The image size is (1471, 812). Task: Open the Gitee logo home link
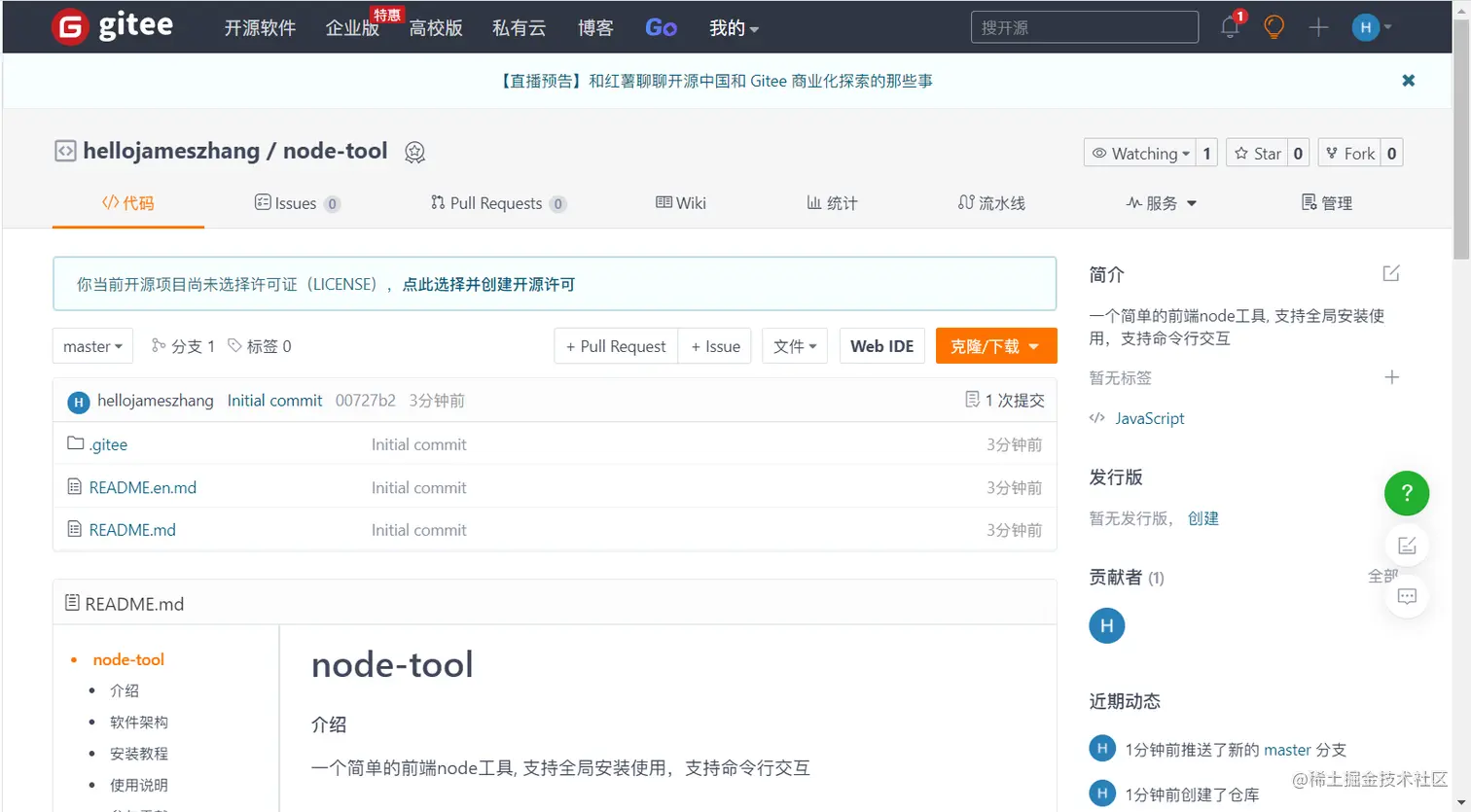coord(113,26)
